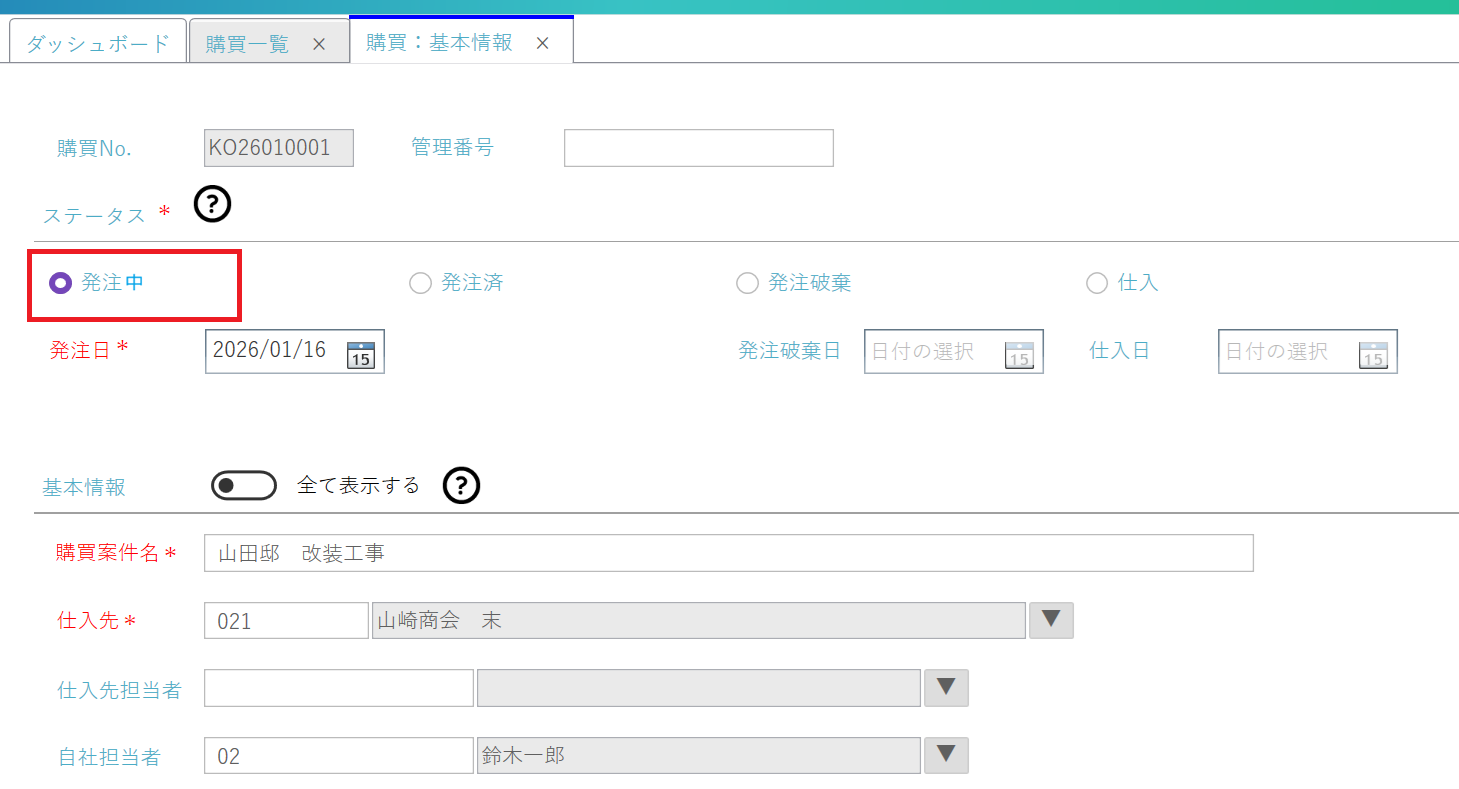Screen dimensions: 1459x789
Task: Close the 購買一覧 tab with its X
Action: tap(319, 44)
